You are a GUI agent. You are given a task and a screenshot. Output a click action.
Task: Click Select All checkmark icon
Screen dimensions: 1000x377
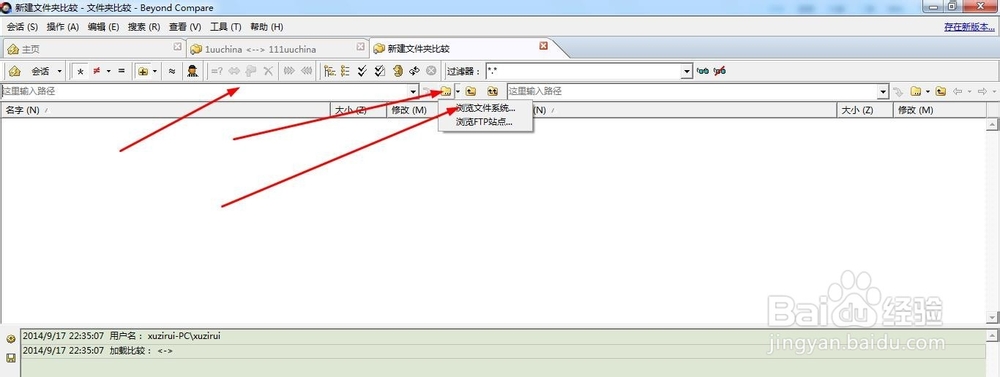click(363, 71)
